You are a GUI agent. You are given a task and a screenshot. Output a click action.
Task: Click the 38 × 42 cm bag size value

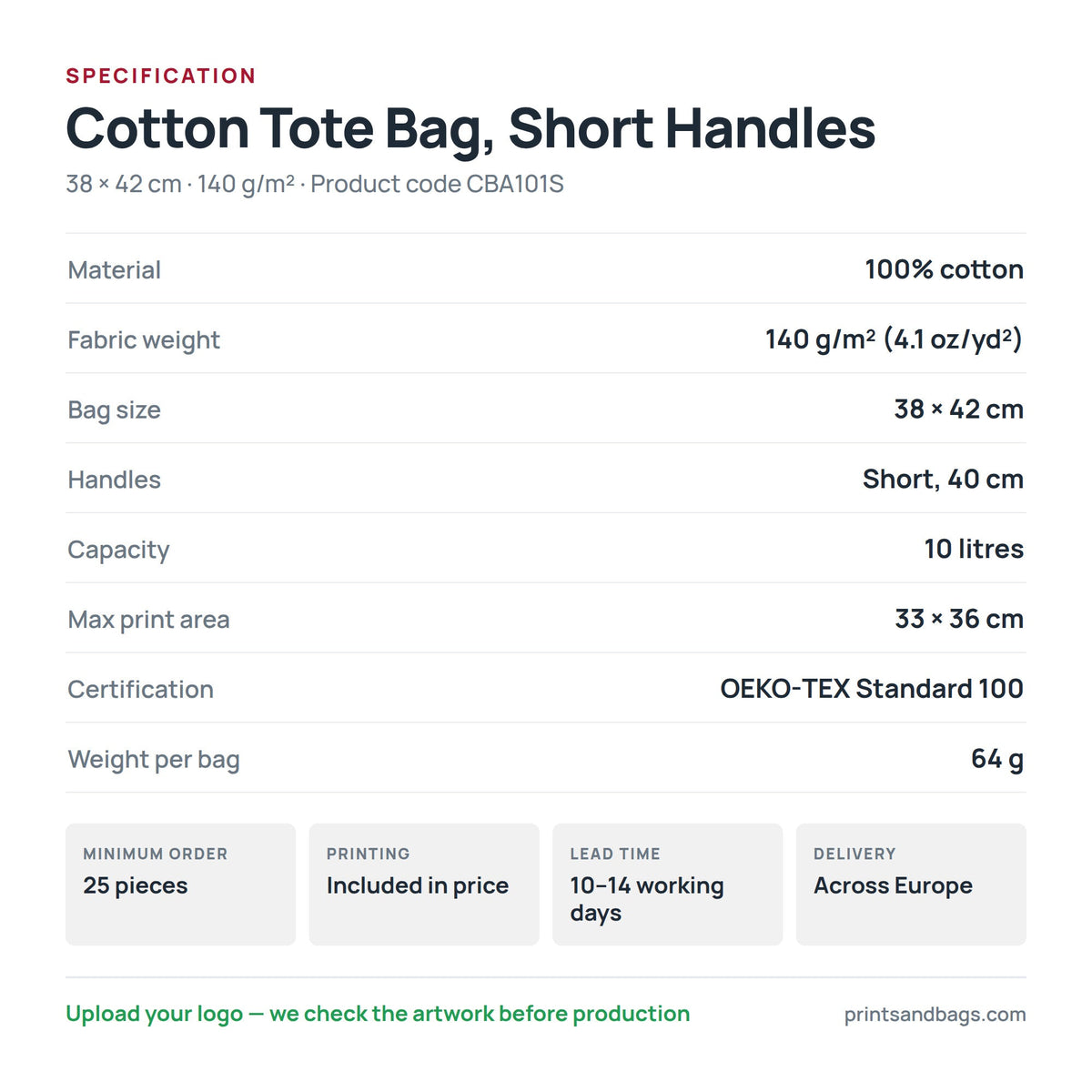(x=958, y=409)
